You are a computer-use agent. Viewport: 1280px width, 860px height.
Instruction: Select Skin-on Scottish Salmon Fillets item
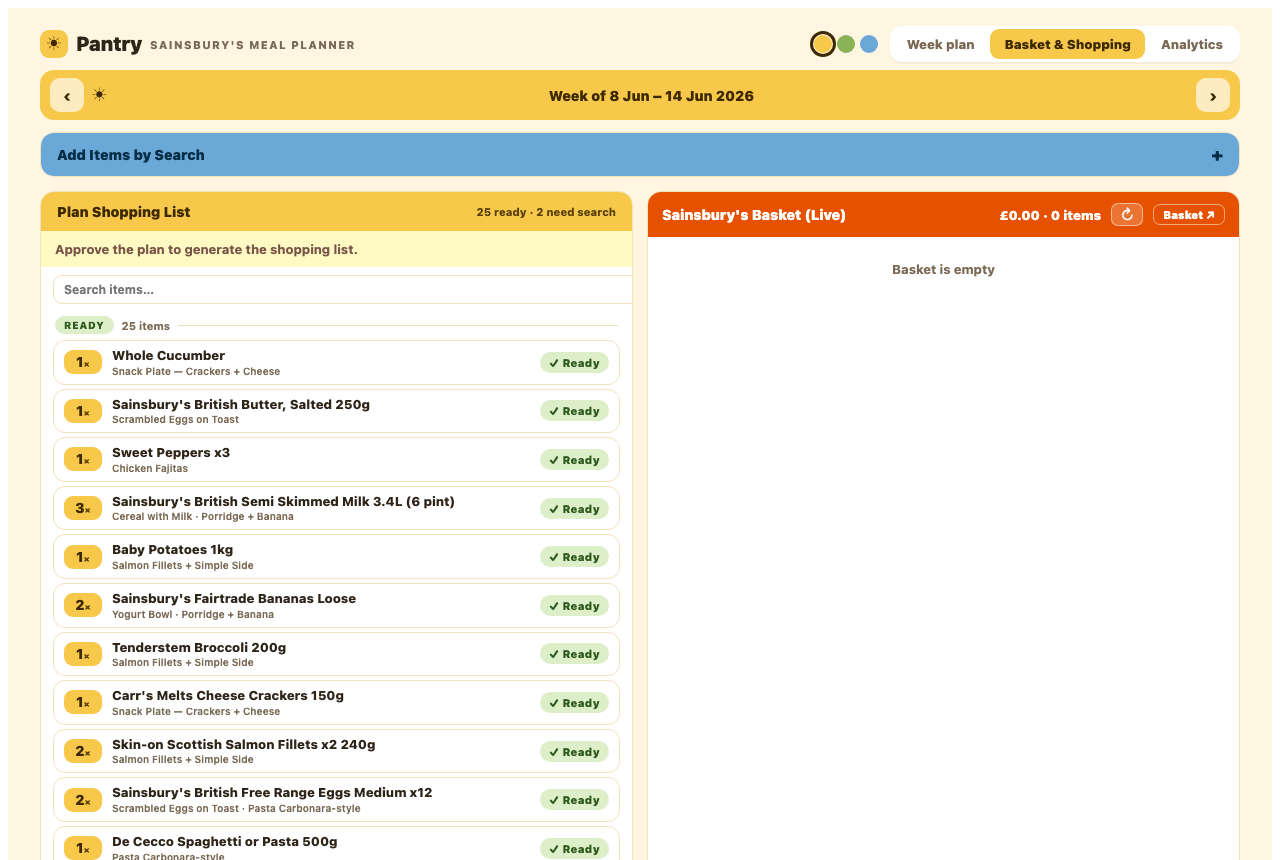pyautogui.click(x=244, y=745)
